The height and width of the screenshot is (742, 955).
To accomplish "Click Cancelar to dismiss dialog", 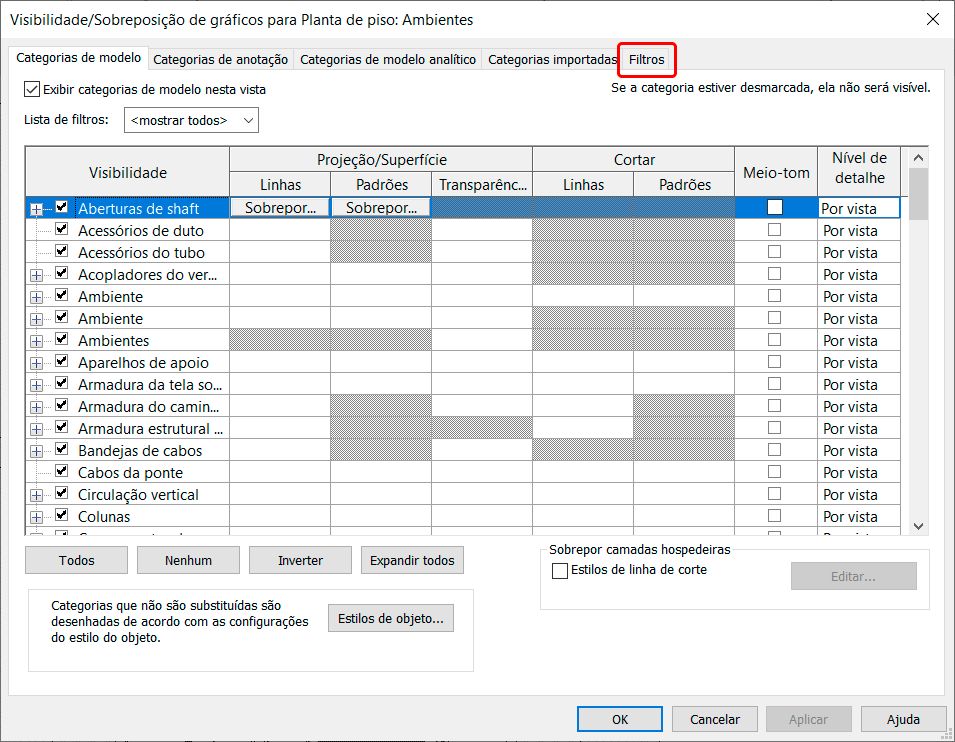I will tap(715, 719).
